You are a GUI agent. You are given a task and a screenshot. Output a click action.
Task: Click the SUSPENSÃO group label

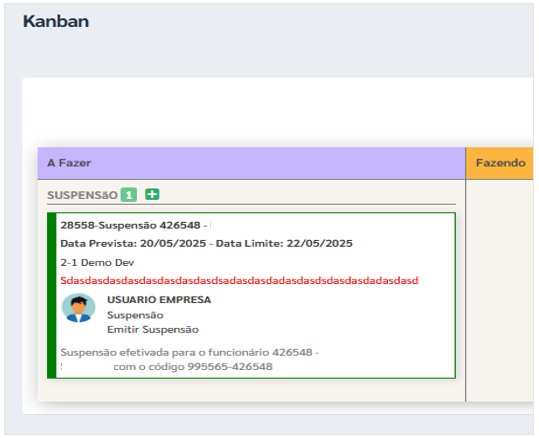[82, 195]
